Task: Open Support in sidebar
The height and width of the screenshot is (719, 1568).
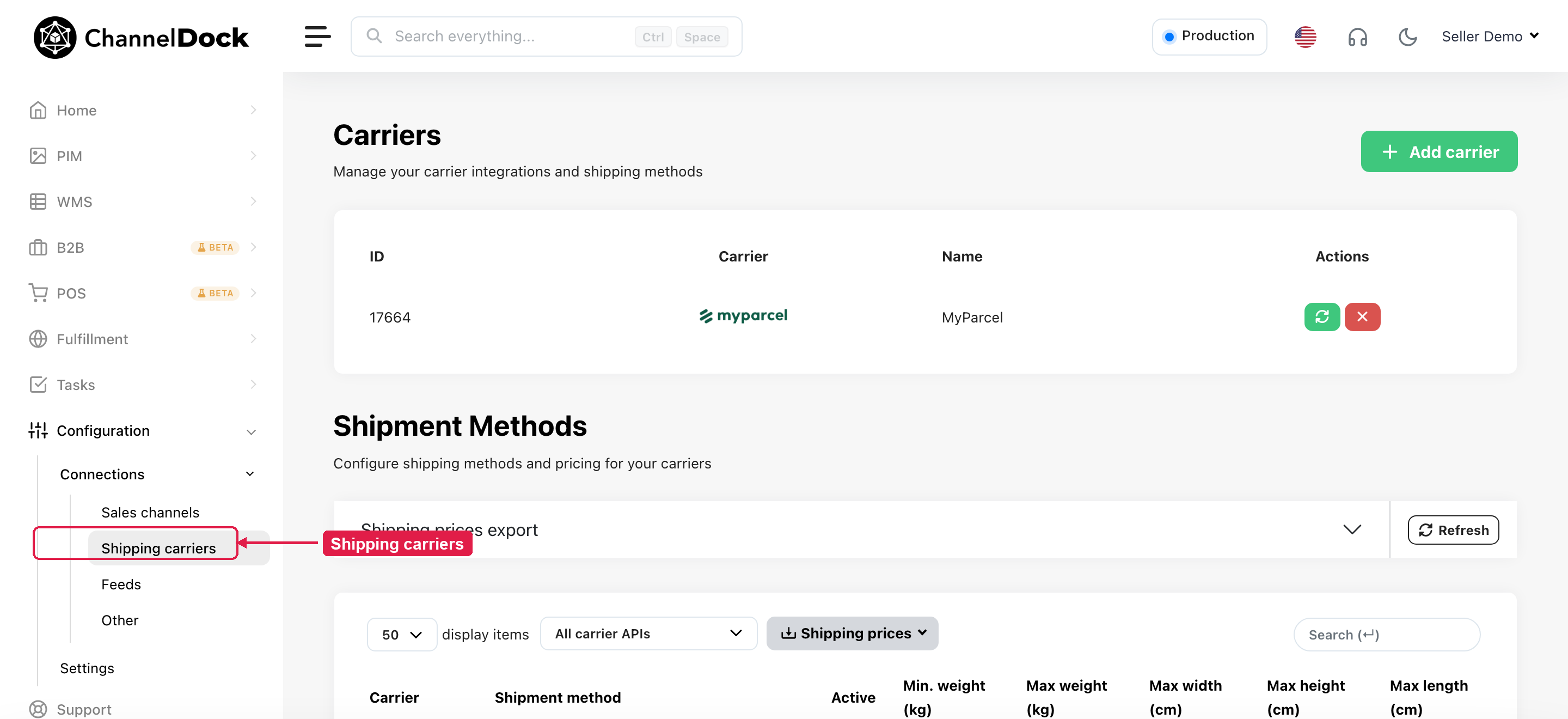Action: tap(84, 709)
